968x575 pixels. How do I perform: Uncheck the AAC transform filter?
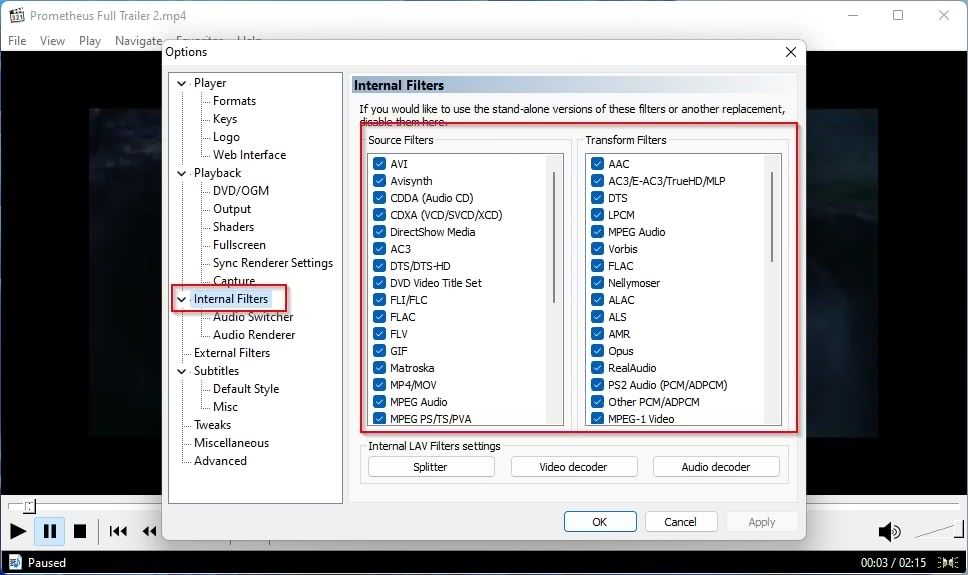(x=597, y=164)
